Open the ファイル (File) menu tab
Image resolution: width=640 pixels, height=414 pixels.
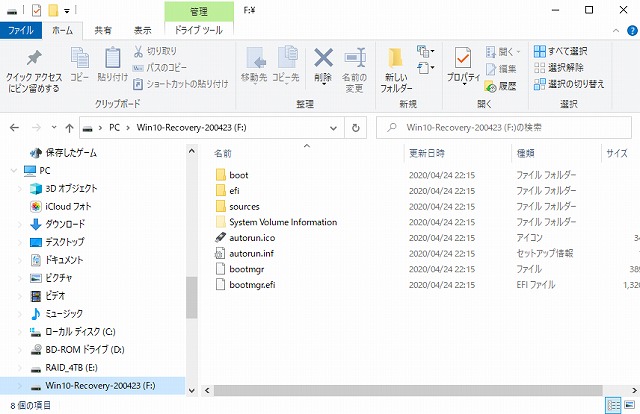[x=20, y=30]
